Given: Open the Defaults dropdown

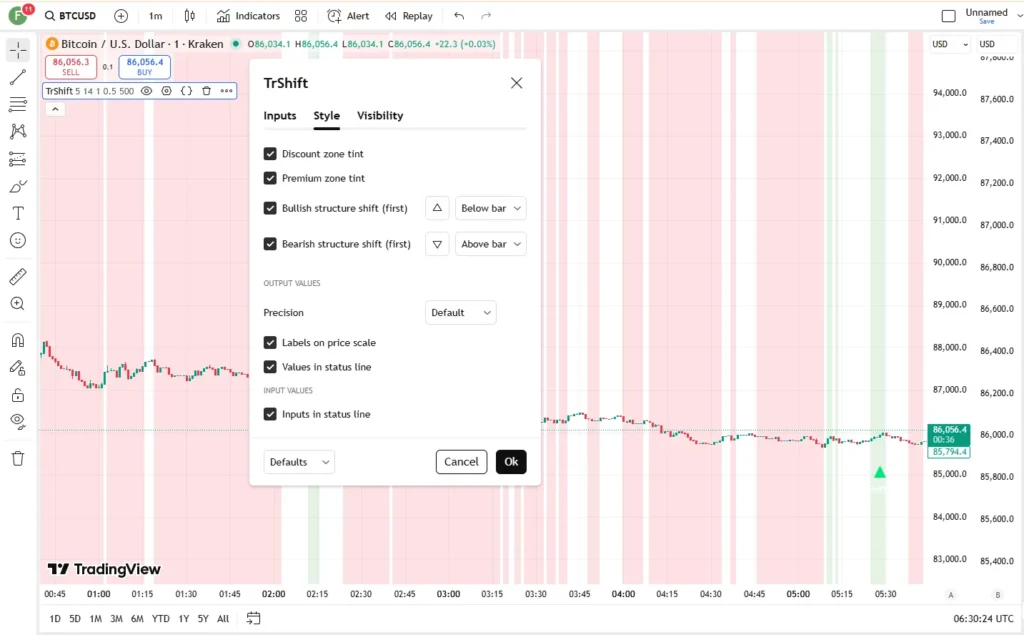Looking at the screenshot, I should [299, 462].
